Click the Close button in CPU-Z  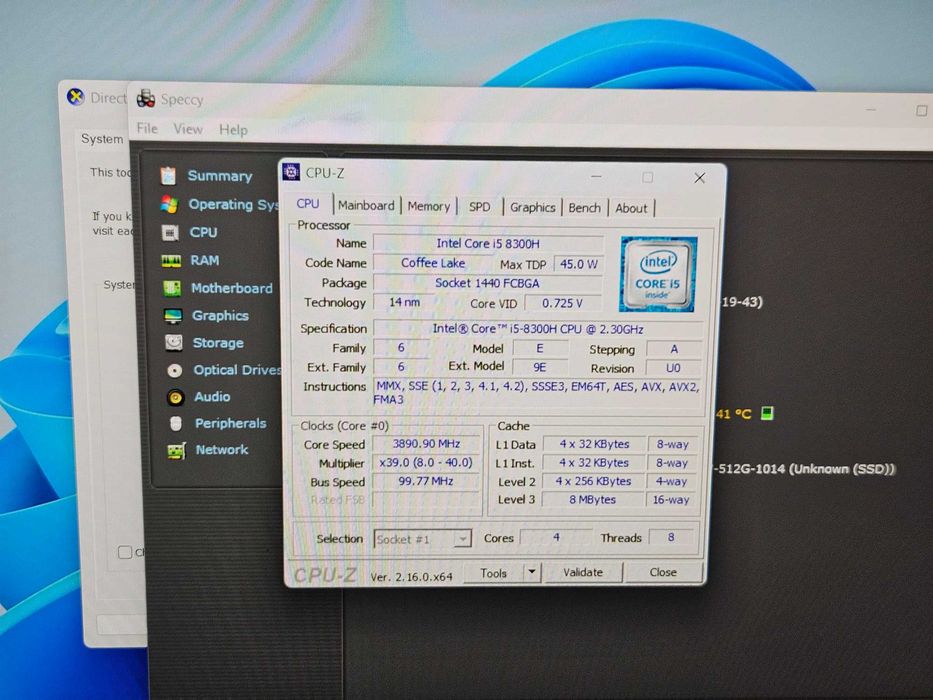pos(663,572)
